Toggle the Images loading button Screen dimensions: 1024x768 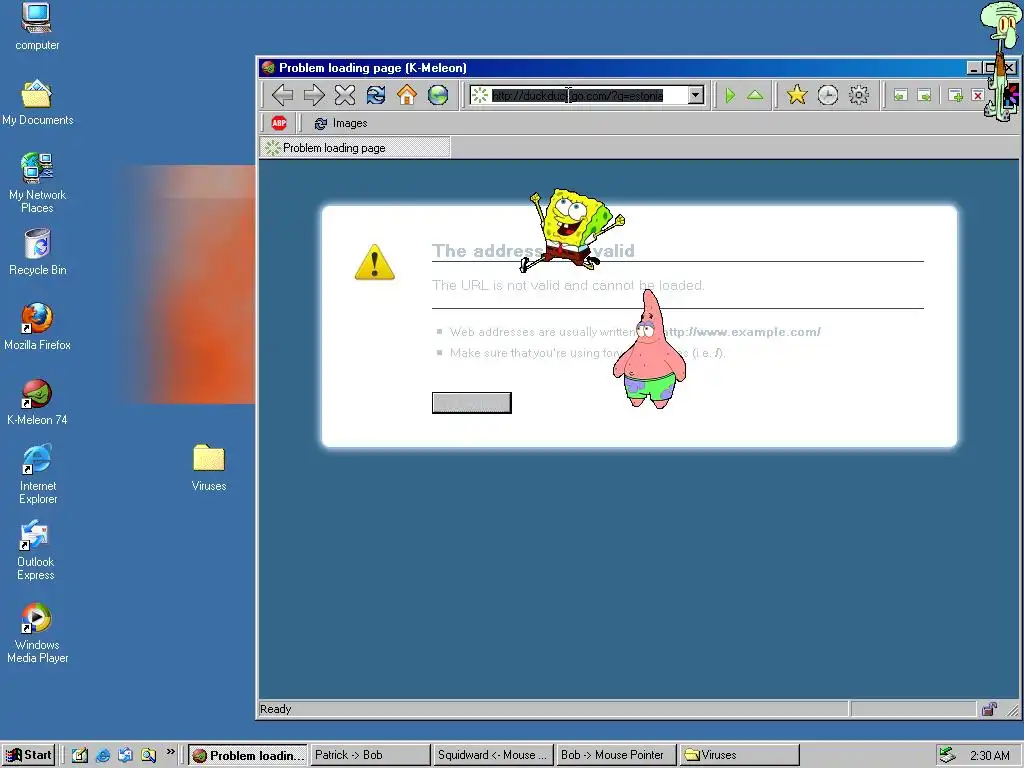341,123
